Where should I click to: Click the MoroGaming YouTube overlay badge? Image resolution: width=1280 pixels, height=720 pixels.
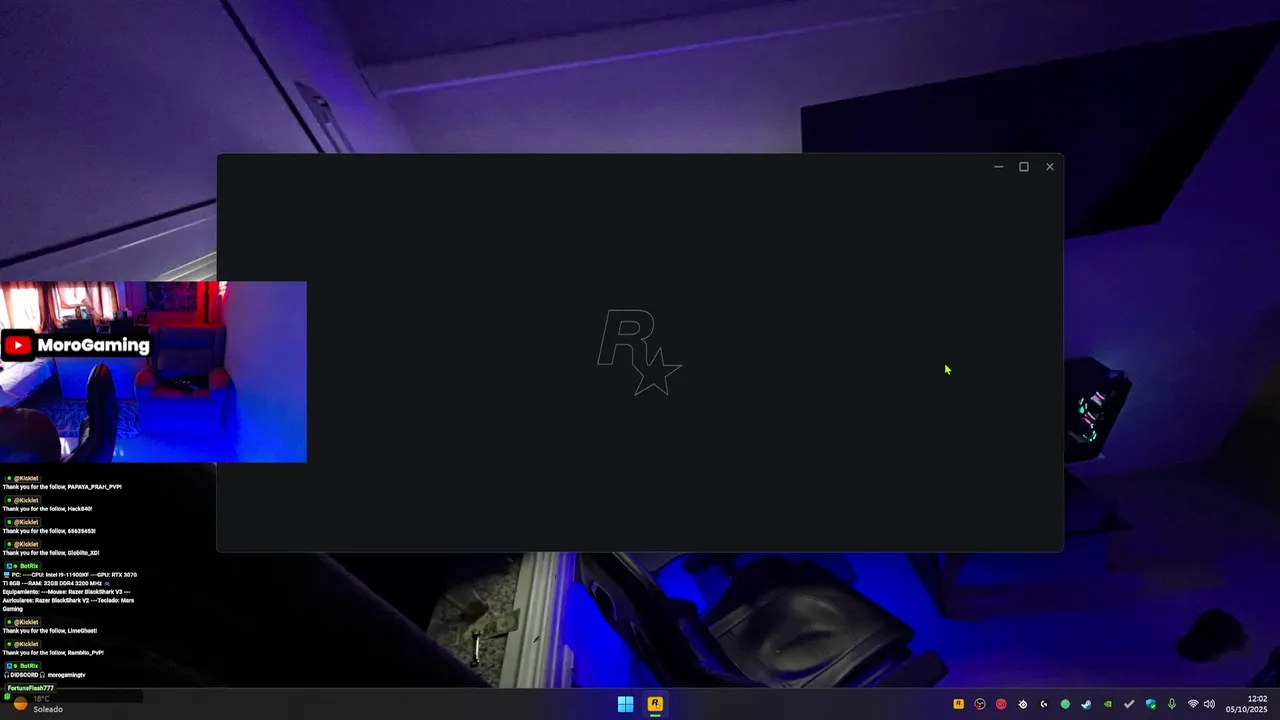(x=76, y=345)
